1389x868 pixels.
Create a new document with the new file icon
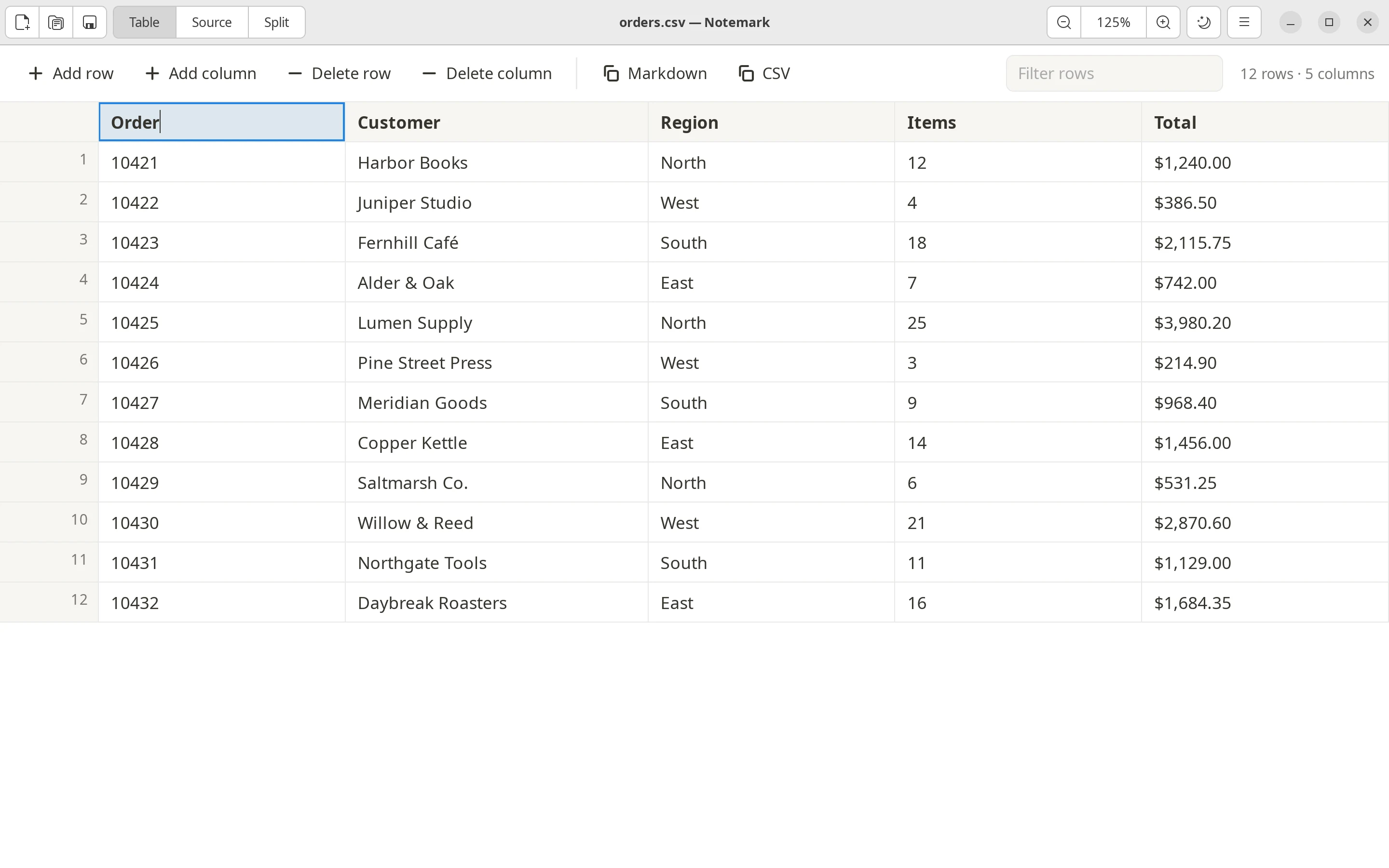[22, 22]
